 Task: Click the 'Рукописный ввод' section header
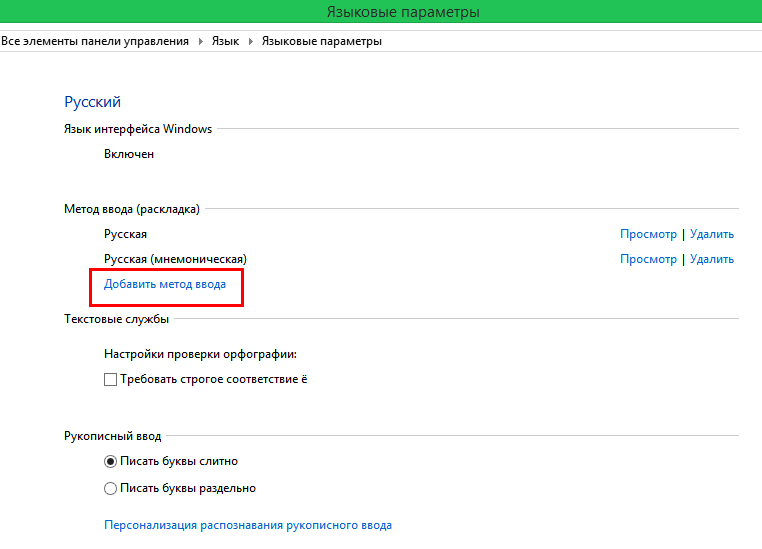(113, 436)
